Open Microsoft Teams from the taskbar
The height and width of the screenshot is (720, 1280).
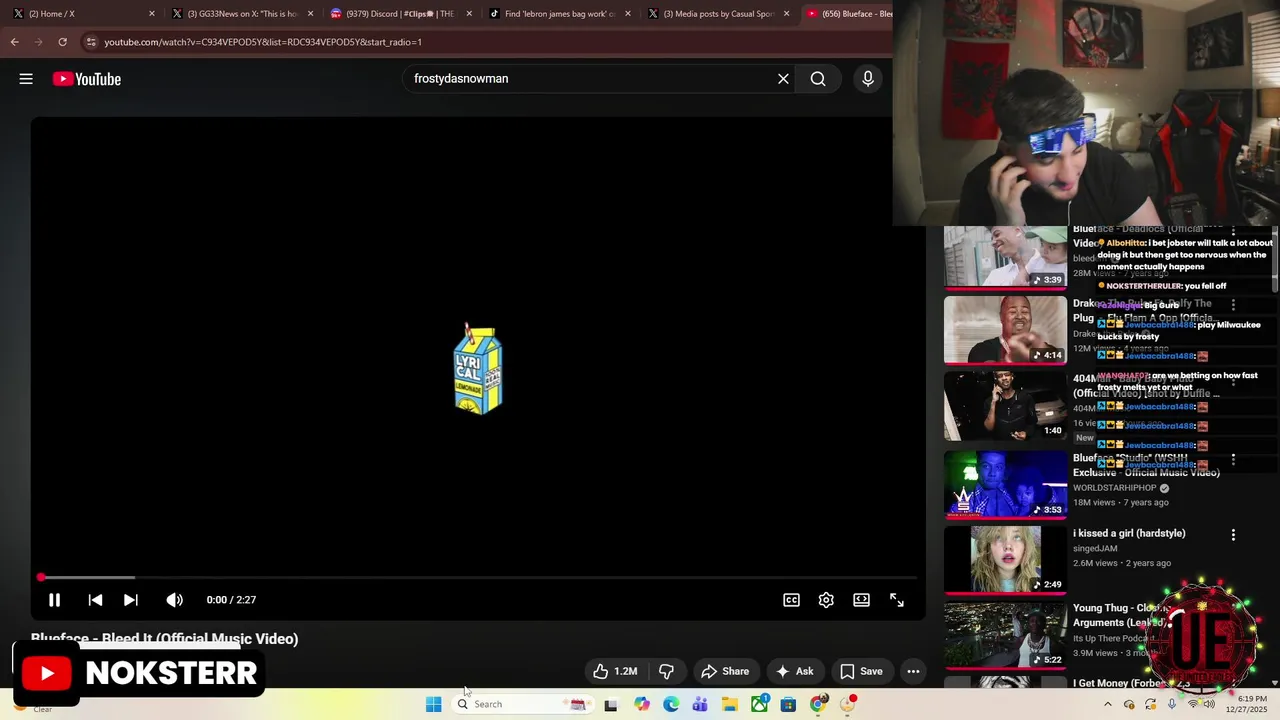click(700, 704)
